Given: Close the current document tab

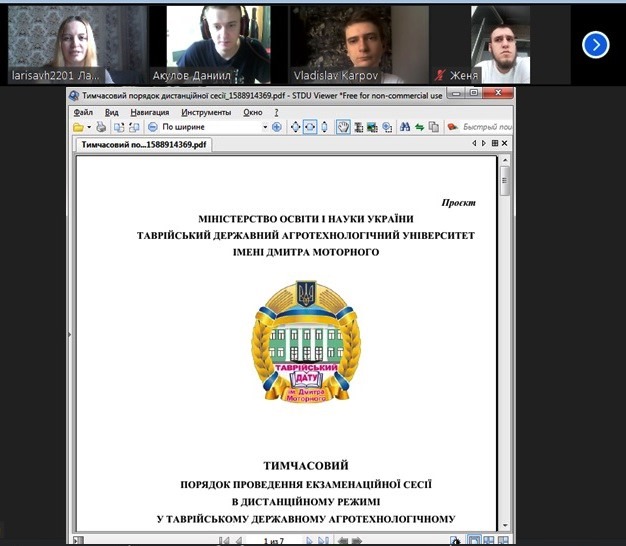Looking at the screenshot, I should pyautogui.click(x=505, y=143).
